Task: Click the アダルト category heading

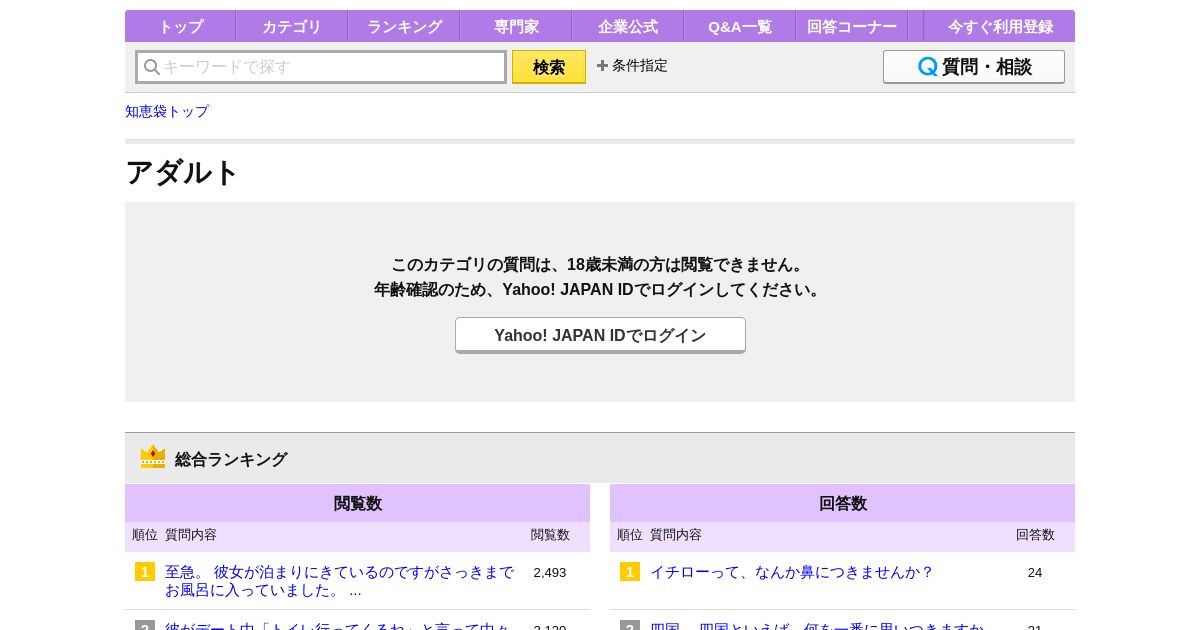Action: point(182,172)
